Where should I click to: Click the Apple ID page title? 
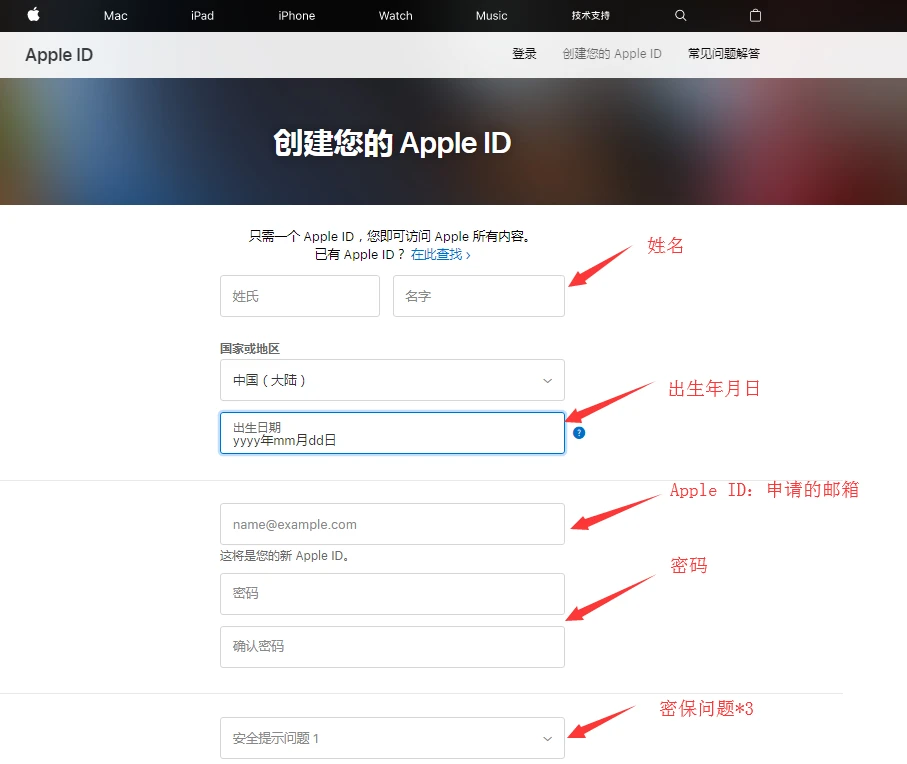(59, 55)
